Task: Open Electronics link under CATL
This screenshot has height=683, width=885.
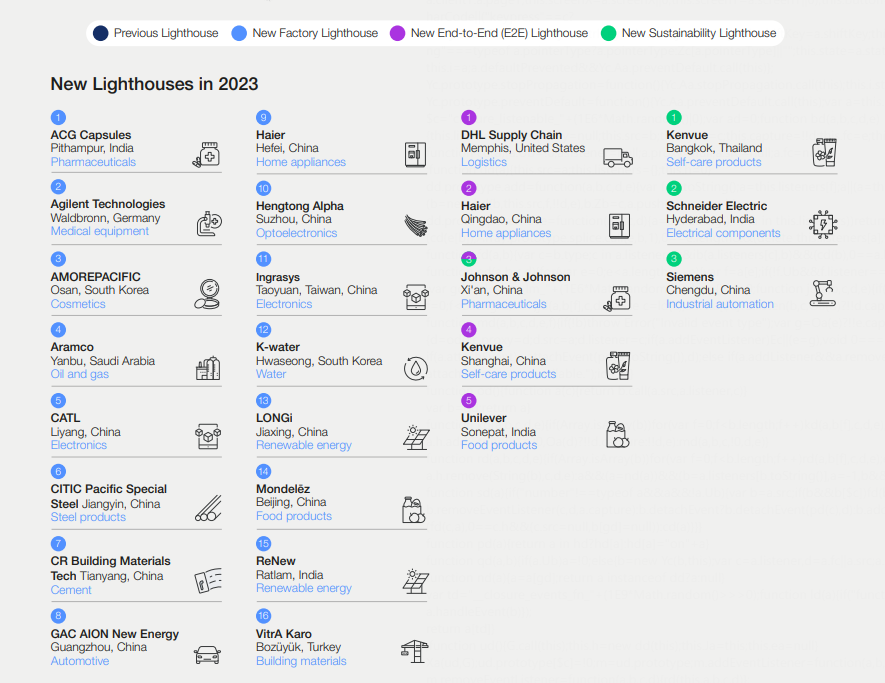Action: [x=78, y=445]
